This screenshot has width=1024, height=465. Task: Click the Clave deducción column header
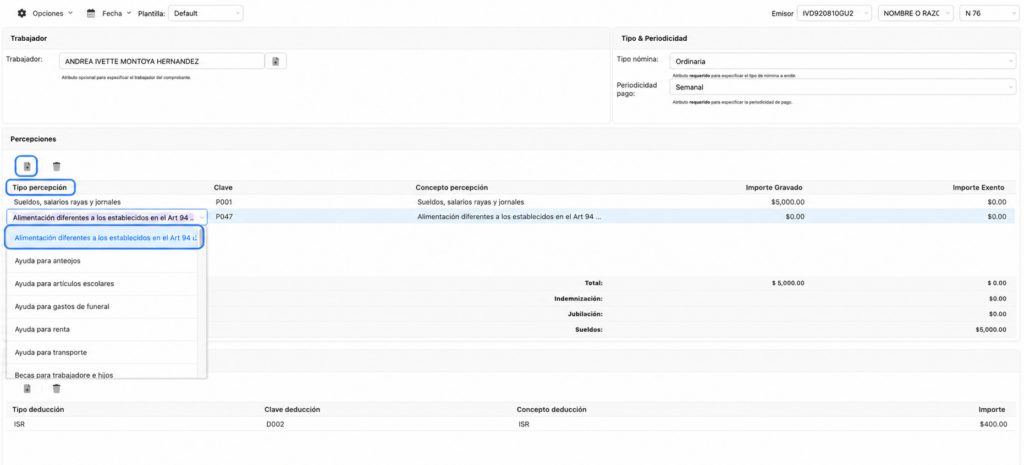pos(292,409)
